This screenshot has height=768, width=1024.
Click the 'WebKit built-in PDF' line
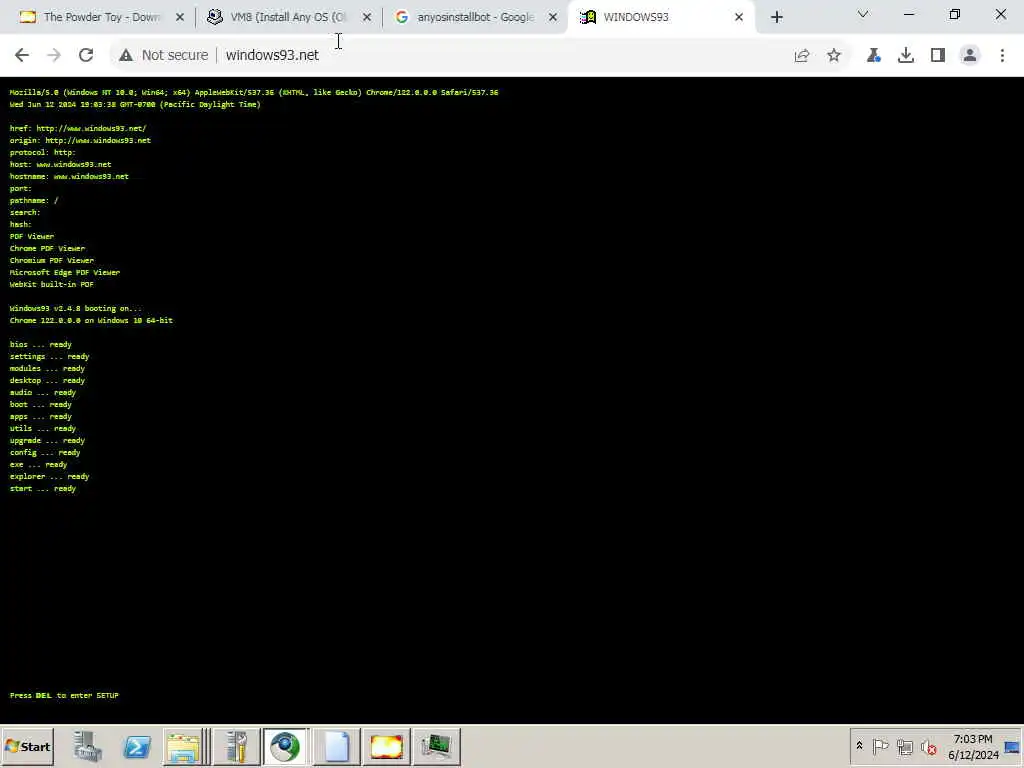[52, 284]
